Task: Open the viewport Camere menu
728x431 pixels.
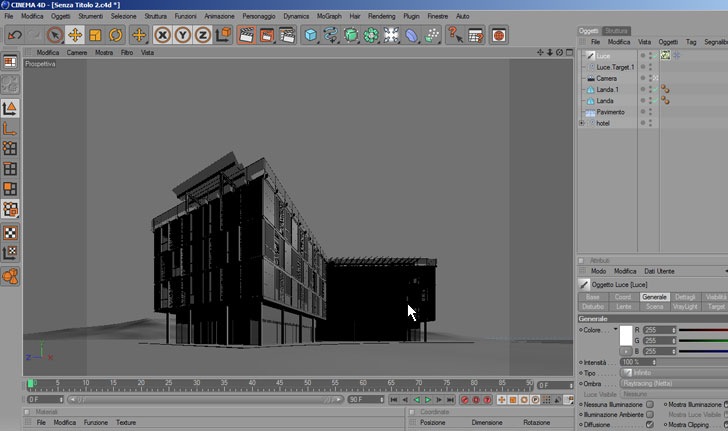Action: click(77, 52)
